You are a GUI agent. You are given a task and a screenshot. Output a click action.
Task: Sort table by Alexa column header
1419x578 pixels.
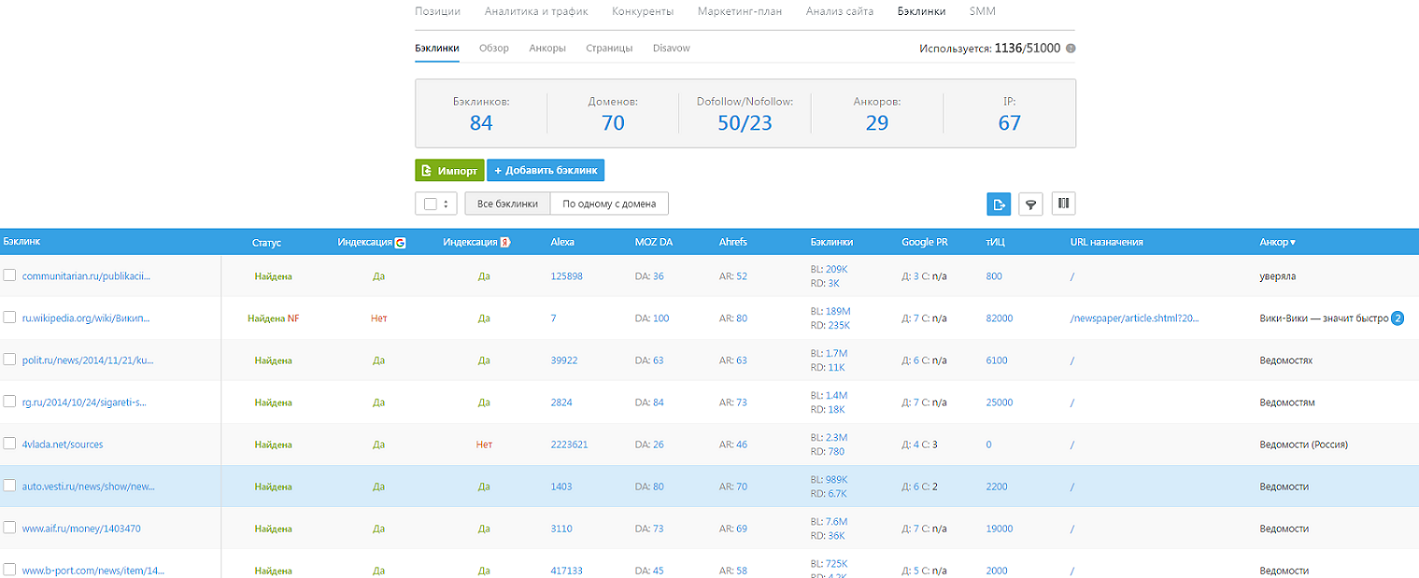[x=562, y=242]
